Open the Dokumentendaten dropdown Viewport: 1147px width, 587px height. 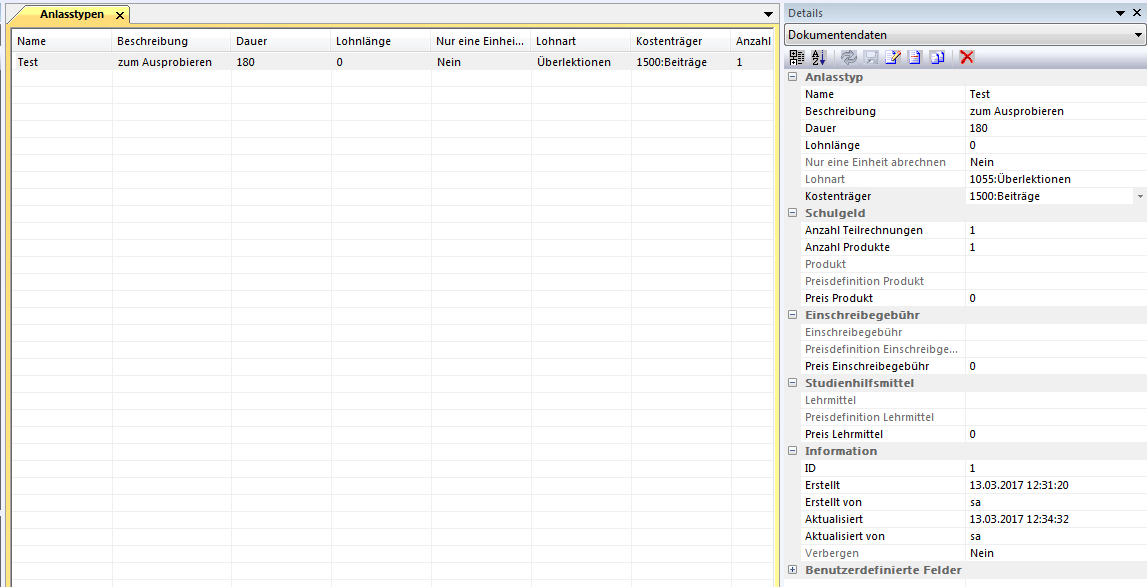(1138, 35)
